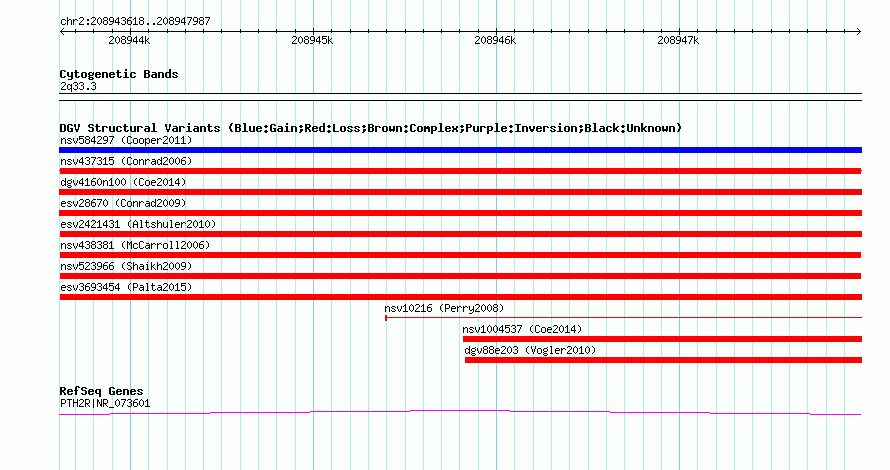Select the red bar under nsv438381

460,255
